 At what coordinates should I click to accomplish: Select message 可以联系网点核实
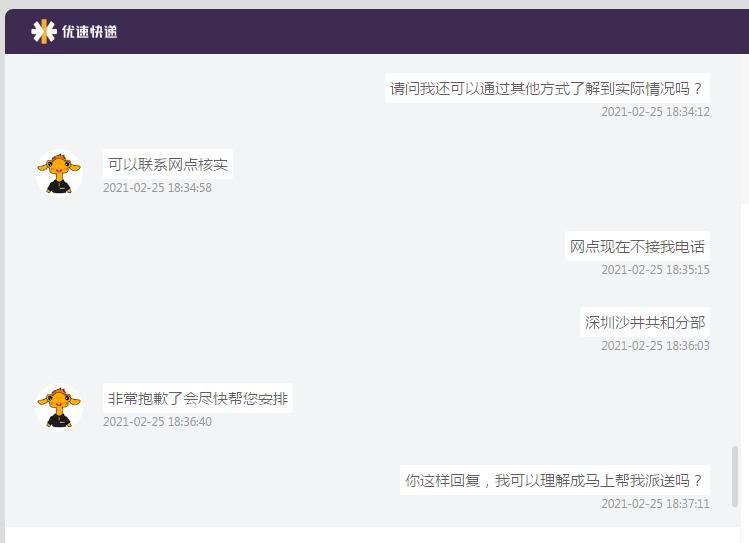(168, 164)
